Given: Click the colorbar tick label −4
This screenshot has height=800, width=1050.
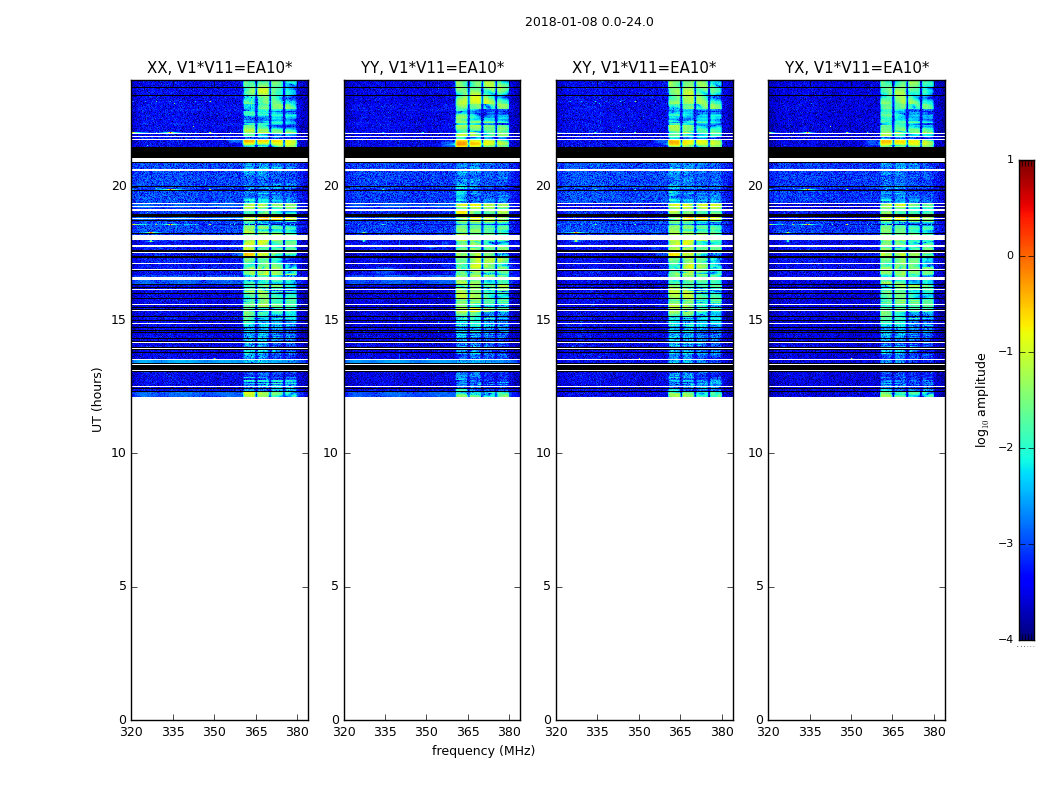Looking at the screenshot, I should point(1006,640).
